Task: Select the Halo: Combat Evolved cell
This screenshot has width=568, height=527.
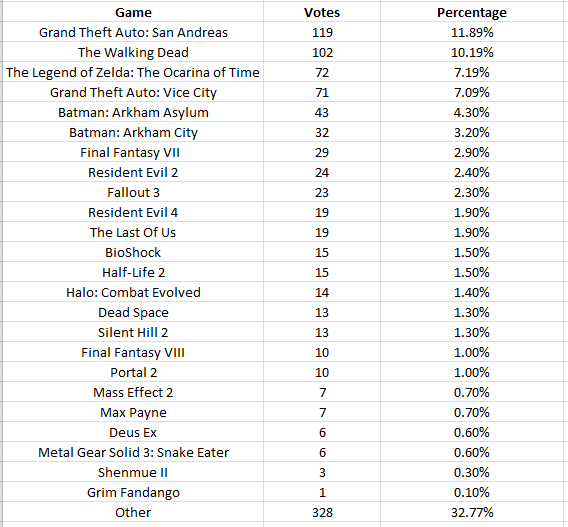Action: (x=133, y=292)
